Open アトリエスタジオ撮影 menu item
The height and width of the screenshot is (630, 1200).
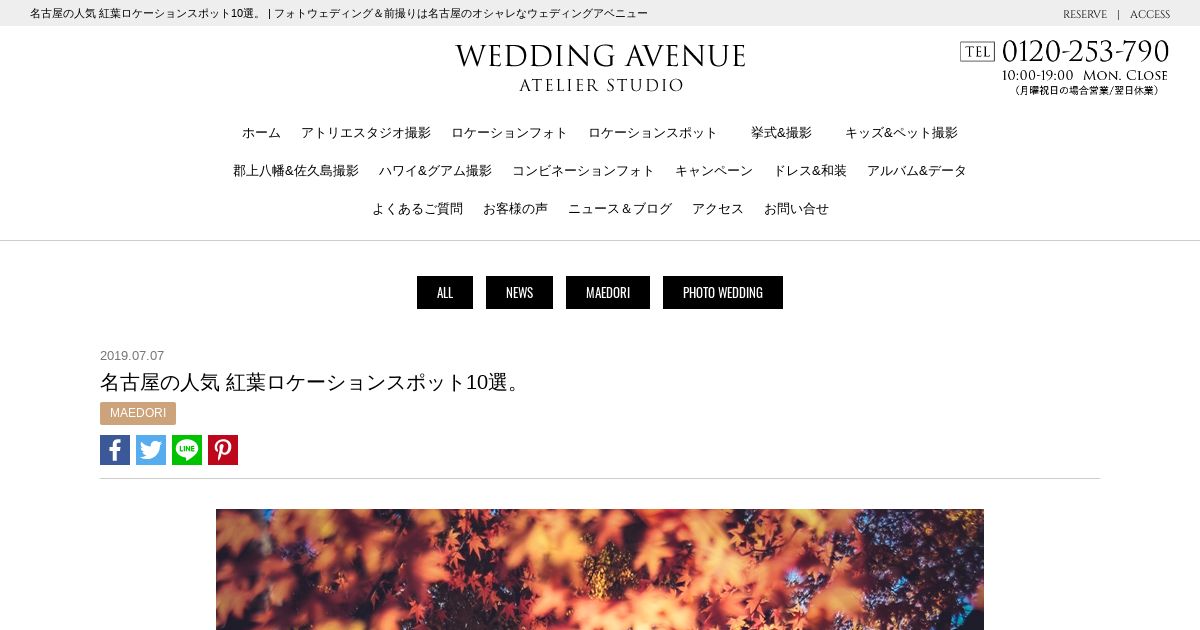click(366, 133)
